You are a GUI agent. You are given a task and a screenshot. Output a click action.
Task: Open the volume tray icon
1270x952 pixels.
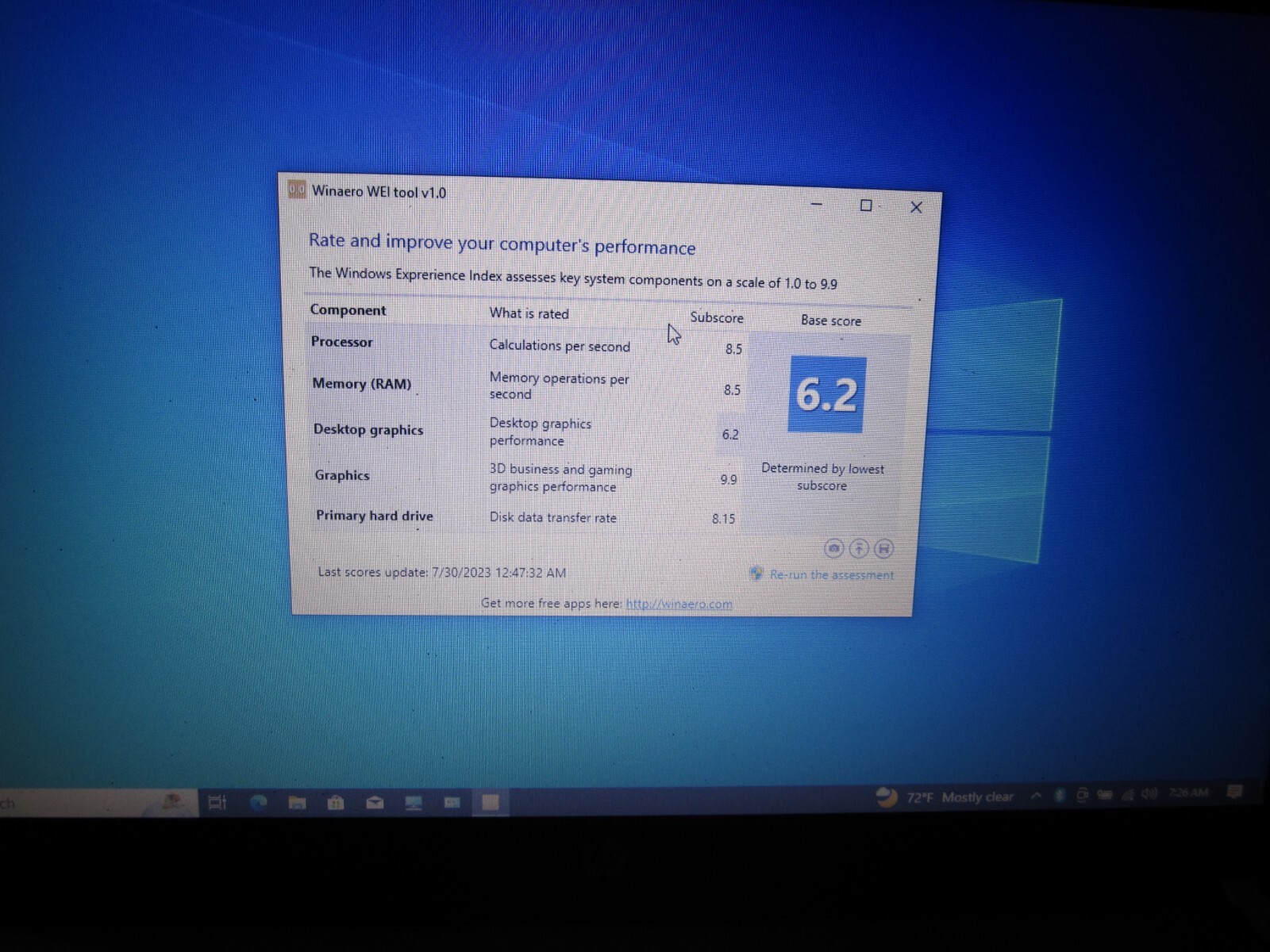click(x=1149, y=793)
